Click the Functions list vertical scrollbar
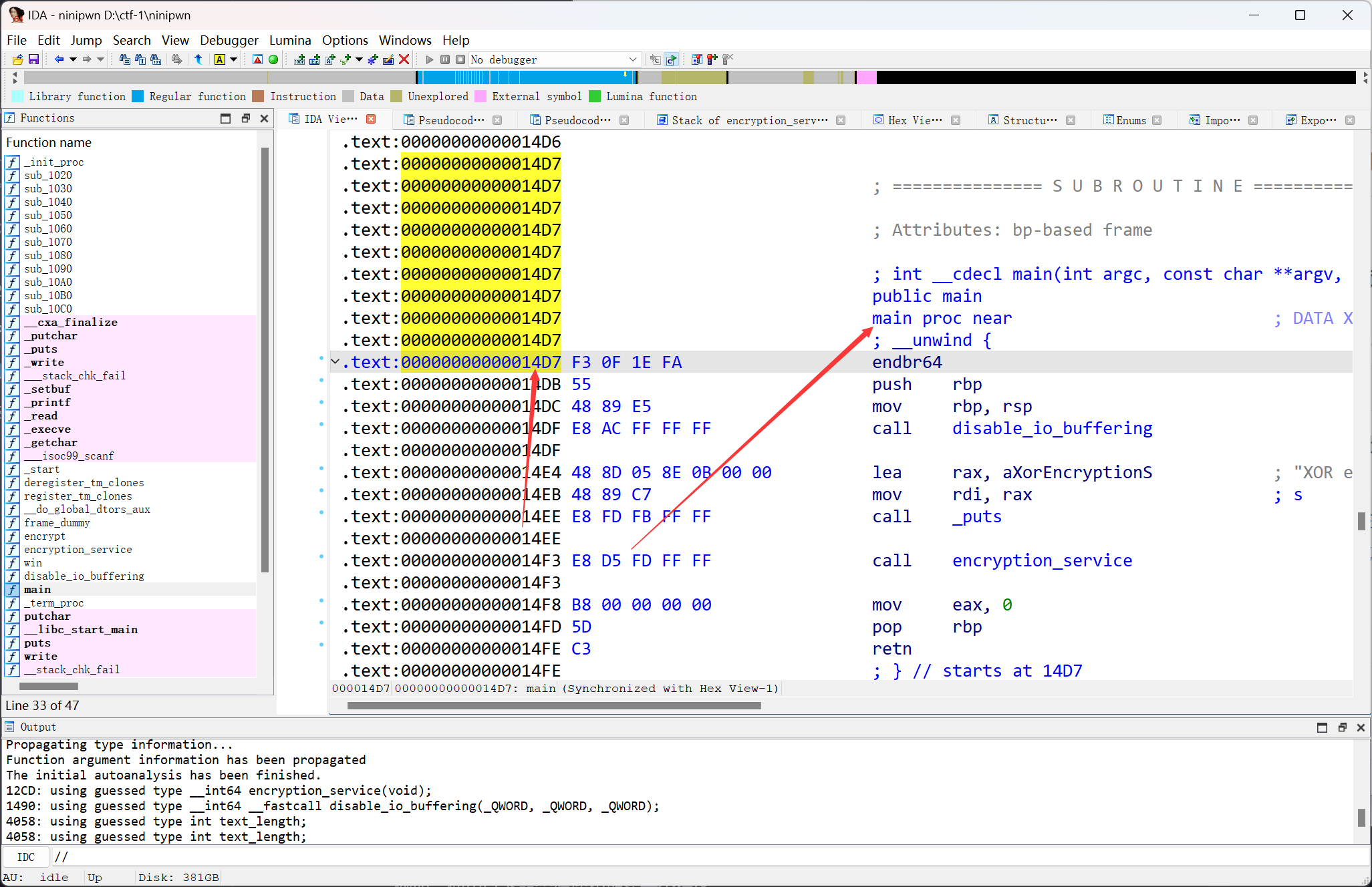 265,361
